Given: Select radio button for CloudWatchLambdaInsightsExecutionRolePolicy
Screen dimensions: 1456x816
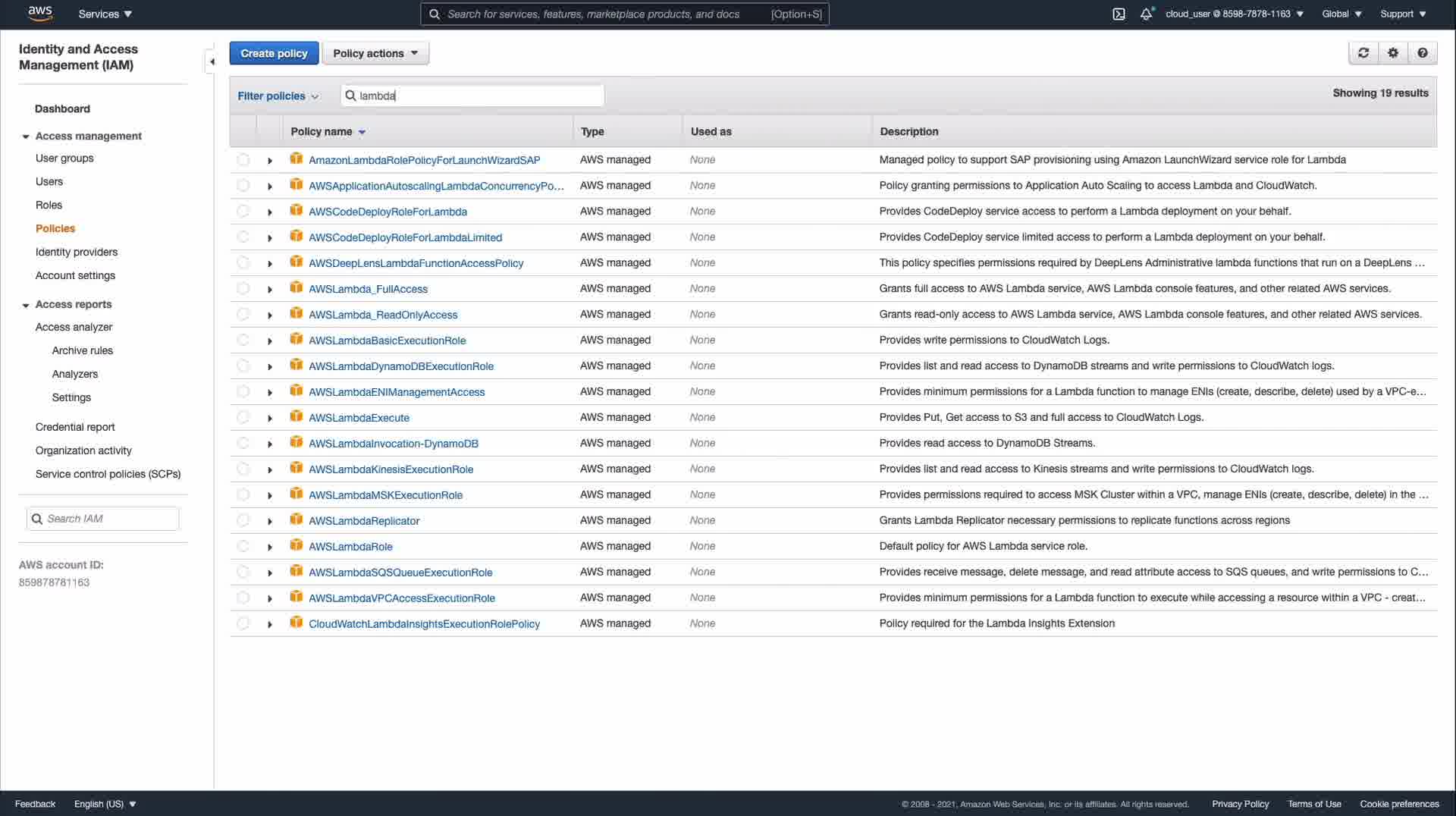Looking at the screenshot, I should coord(243,624).
